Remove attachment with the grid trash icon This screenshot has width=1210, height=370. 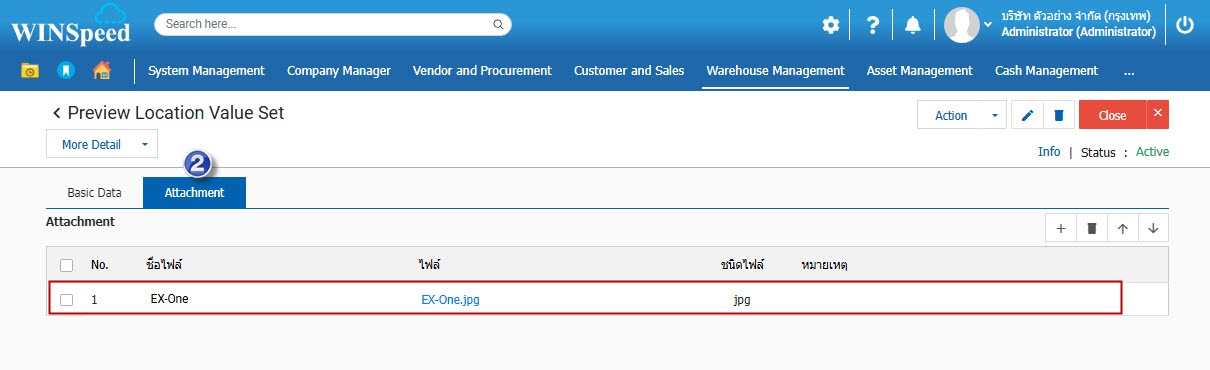point(1091,228)
